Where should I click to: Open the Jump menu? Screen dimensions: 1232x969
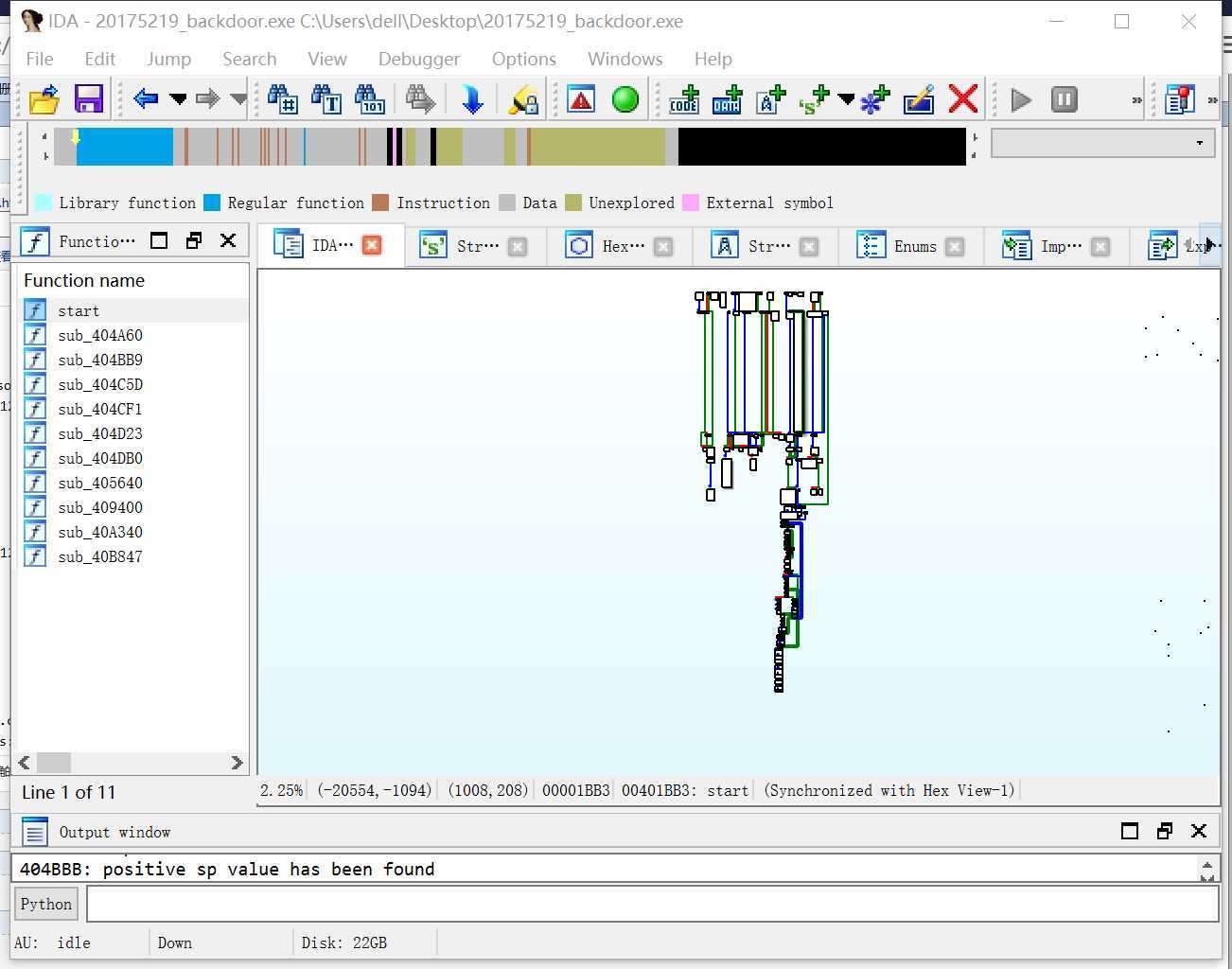[169, 59]
